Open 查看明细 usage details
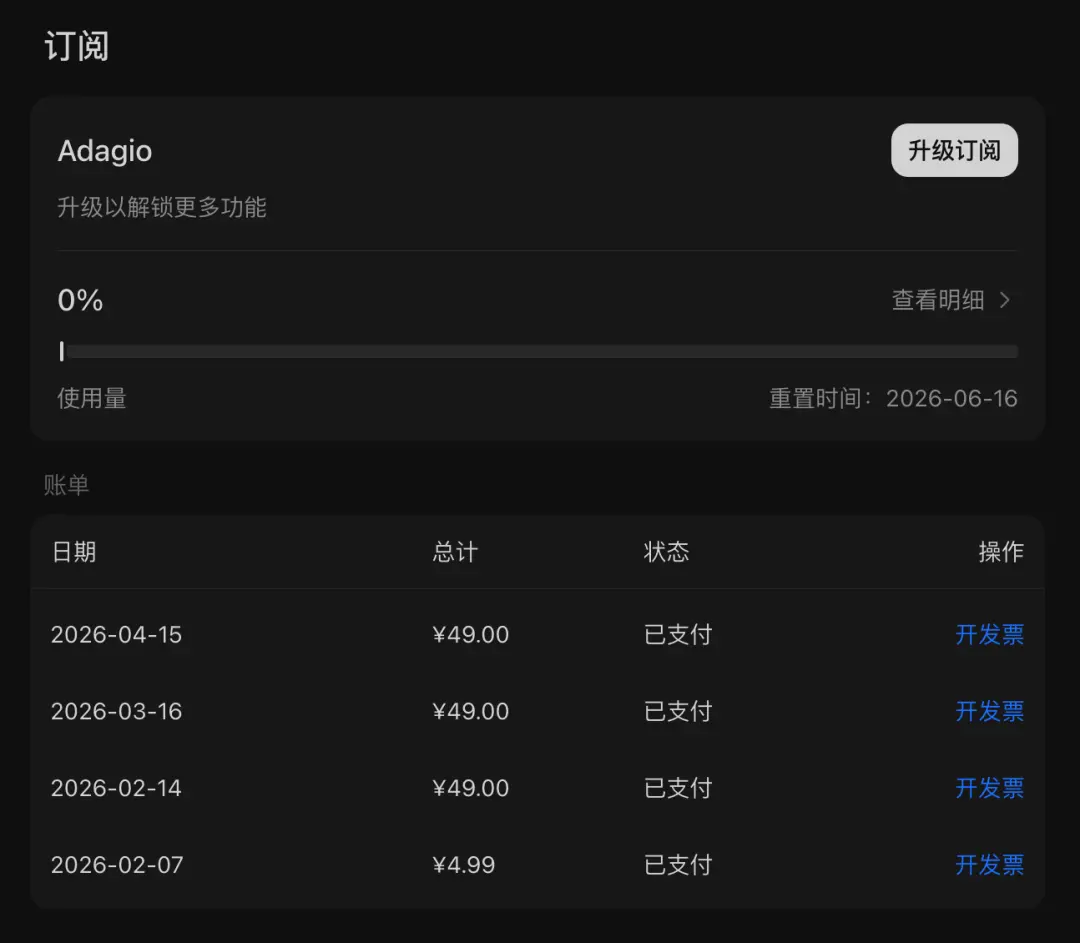 937,300
